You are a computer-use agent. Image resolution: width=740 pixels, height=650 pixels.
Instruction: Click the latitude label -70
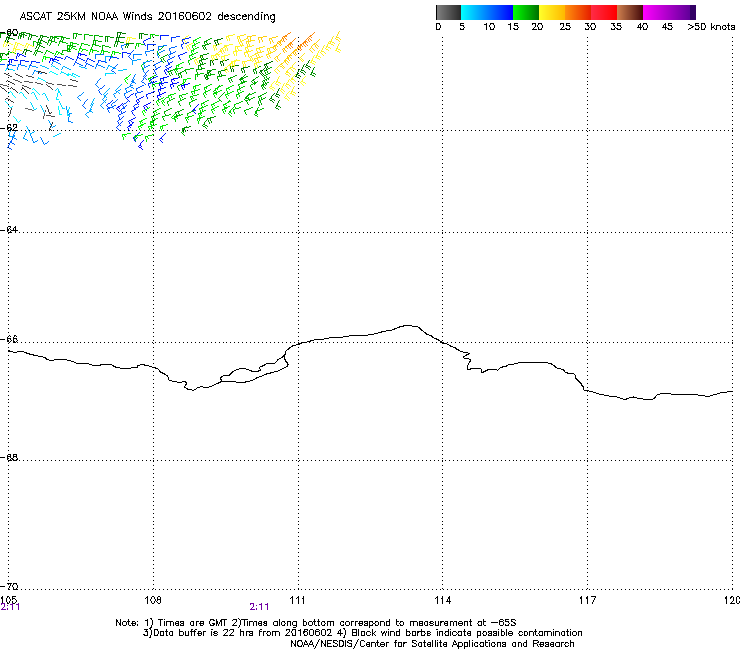pos(9,586)
